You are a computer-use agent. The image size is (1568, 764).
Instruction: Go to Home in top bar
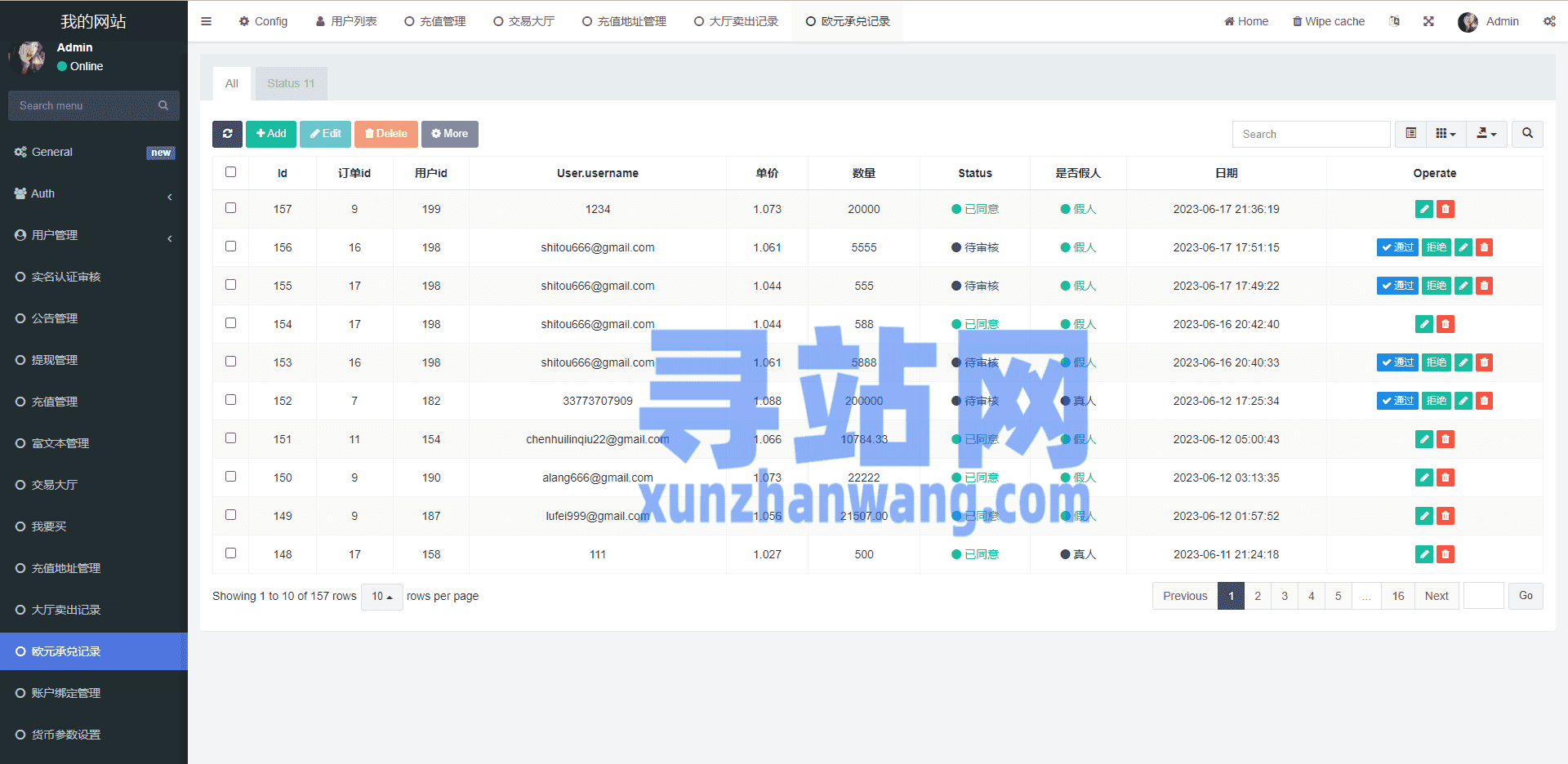(x=1245, y=21)
